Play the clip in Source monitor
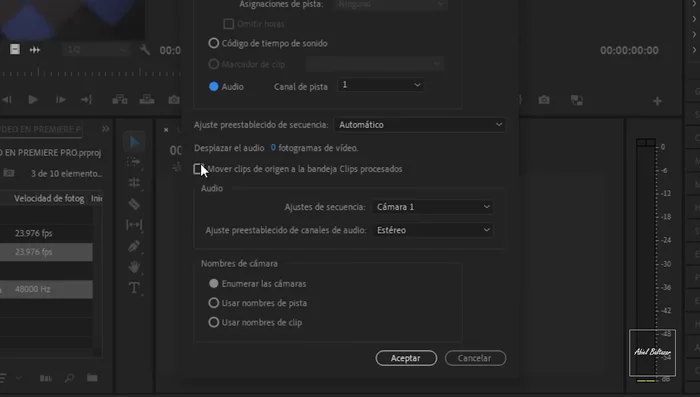Viewport: 700px width, 397px height. click(33, 99)
